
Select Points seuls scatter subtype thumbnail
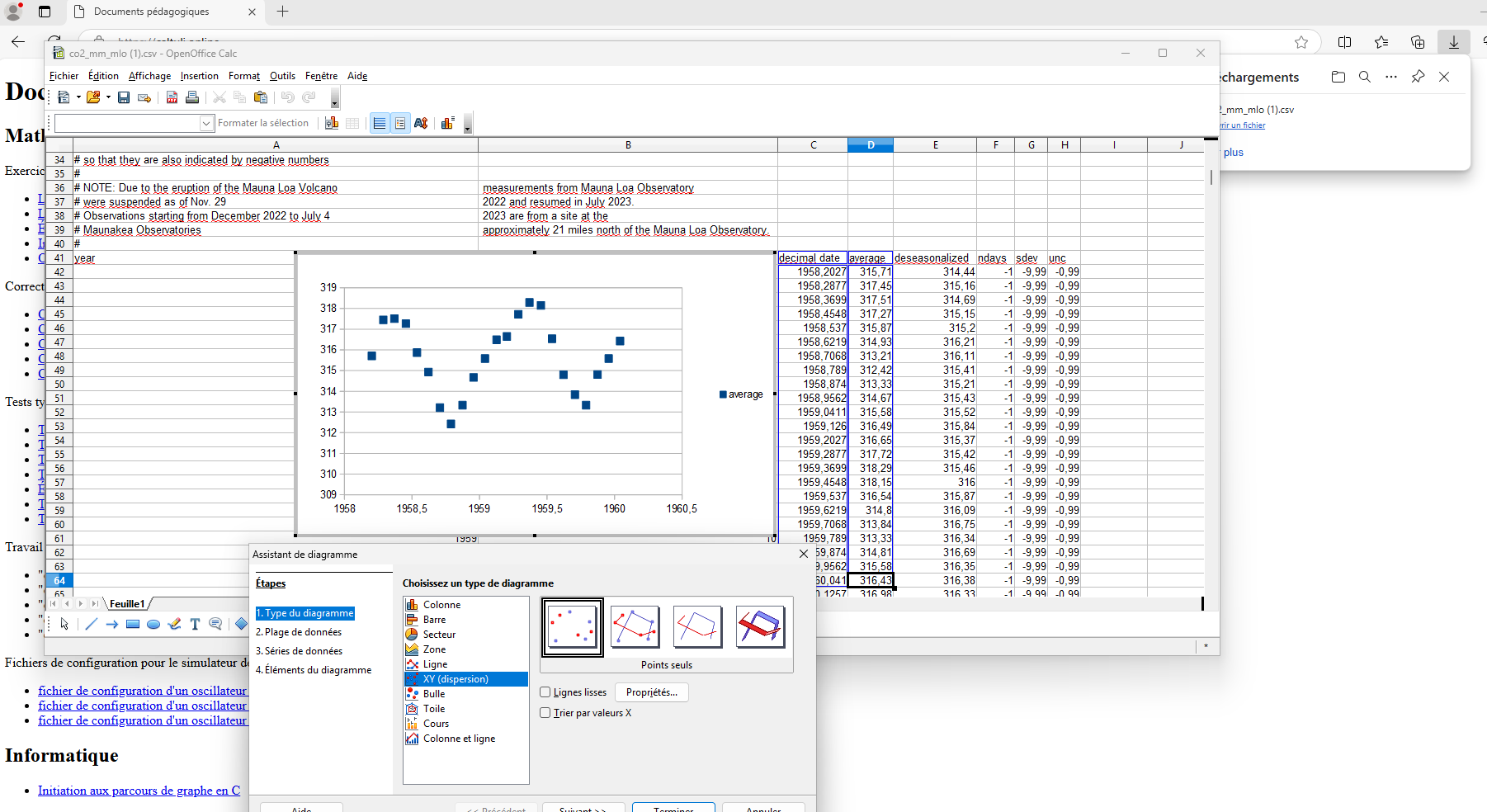(x=573, y=627)
